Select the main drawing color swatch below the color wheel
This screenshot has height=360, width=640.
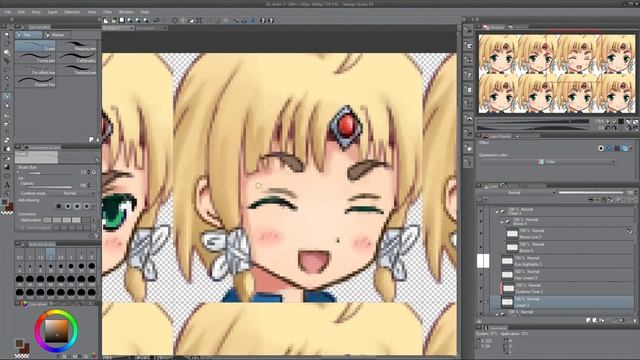coord(19,343)
